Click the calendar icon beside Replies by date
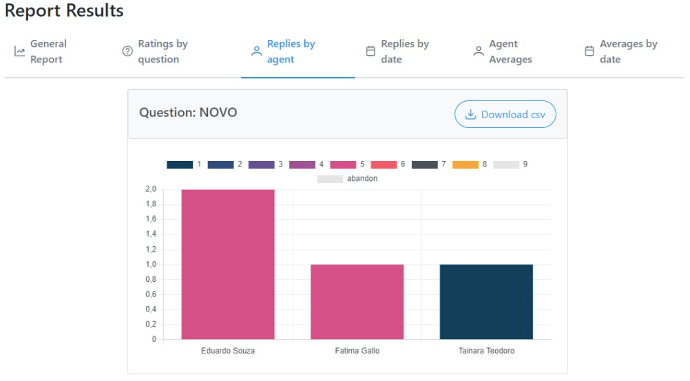 tap(371, 51)
